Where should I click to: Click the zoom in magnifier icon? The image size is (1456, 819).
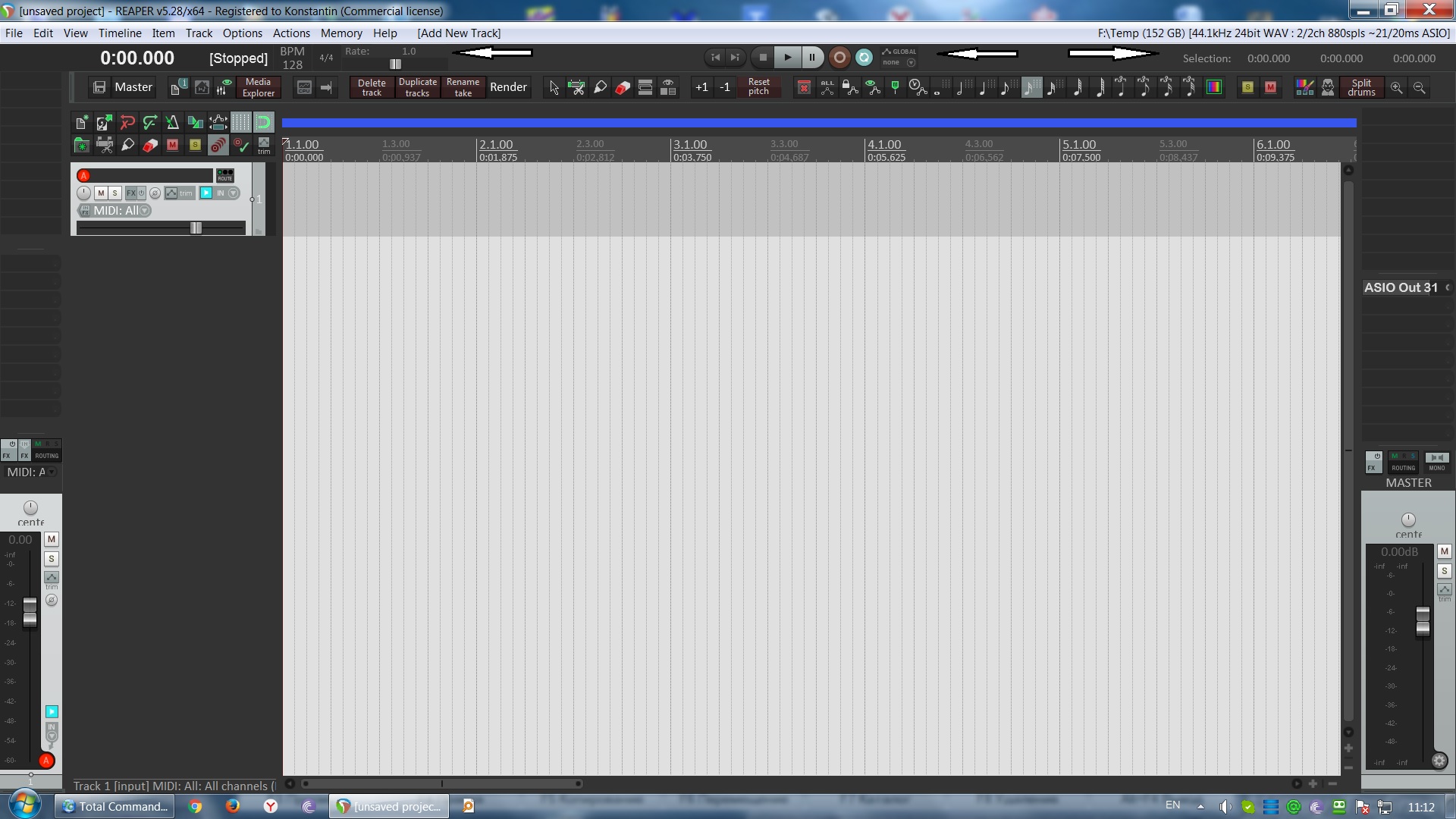point(1396,88)
